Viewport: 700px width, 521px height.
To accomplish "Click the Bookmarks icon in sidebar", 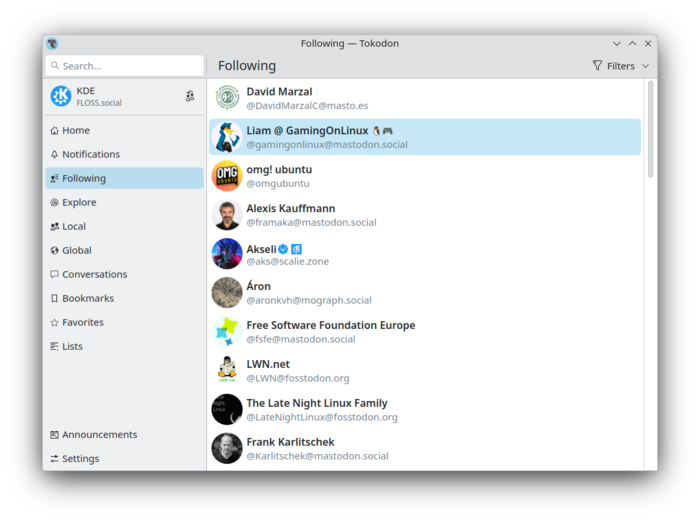I will tap(54, 298).
